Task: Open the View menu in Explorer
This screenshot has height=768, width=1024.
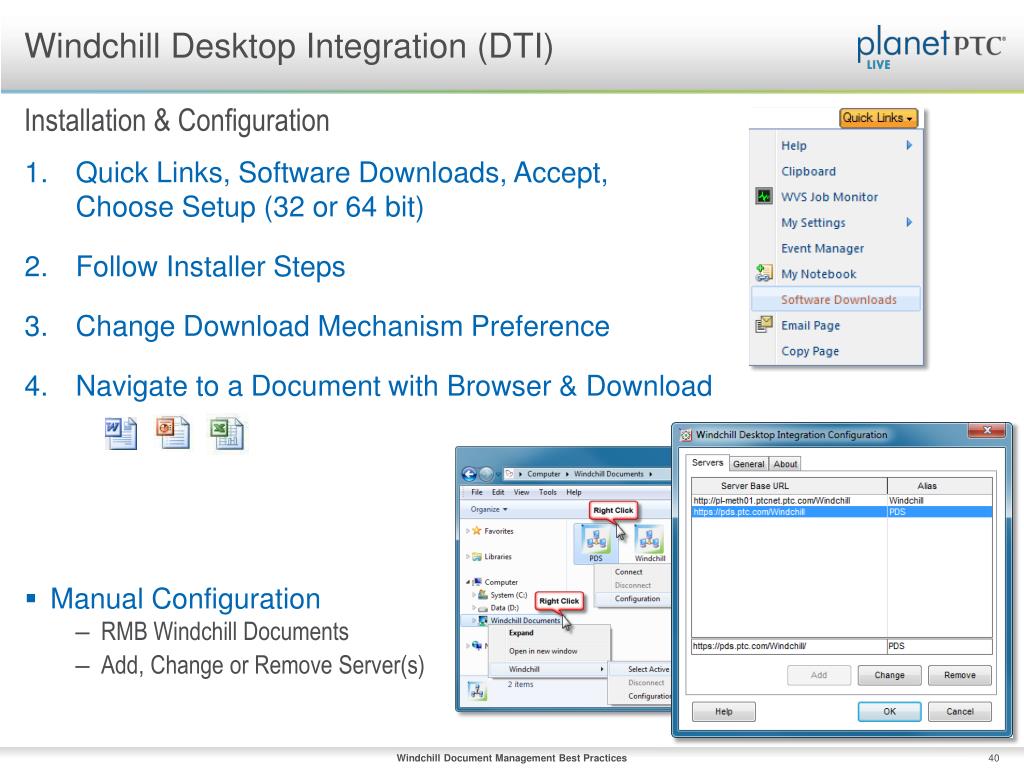Action: (522, 492)
